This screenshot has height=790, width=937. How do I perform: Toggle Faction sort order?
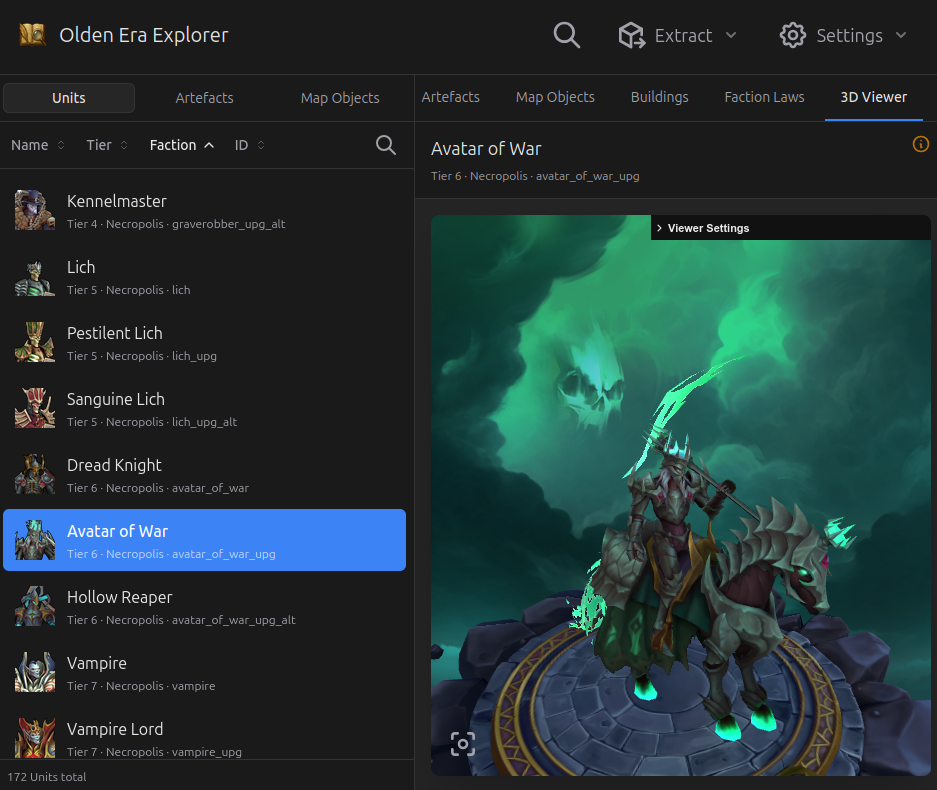pos(182,145)
